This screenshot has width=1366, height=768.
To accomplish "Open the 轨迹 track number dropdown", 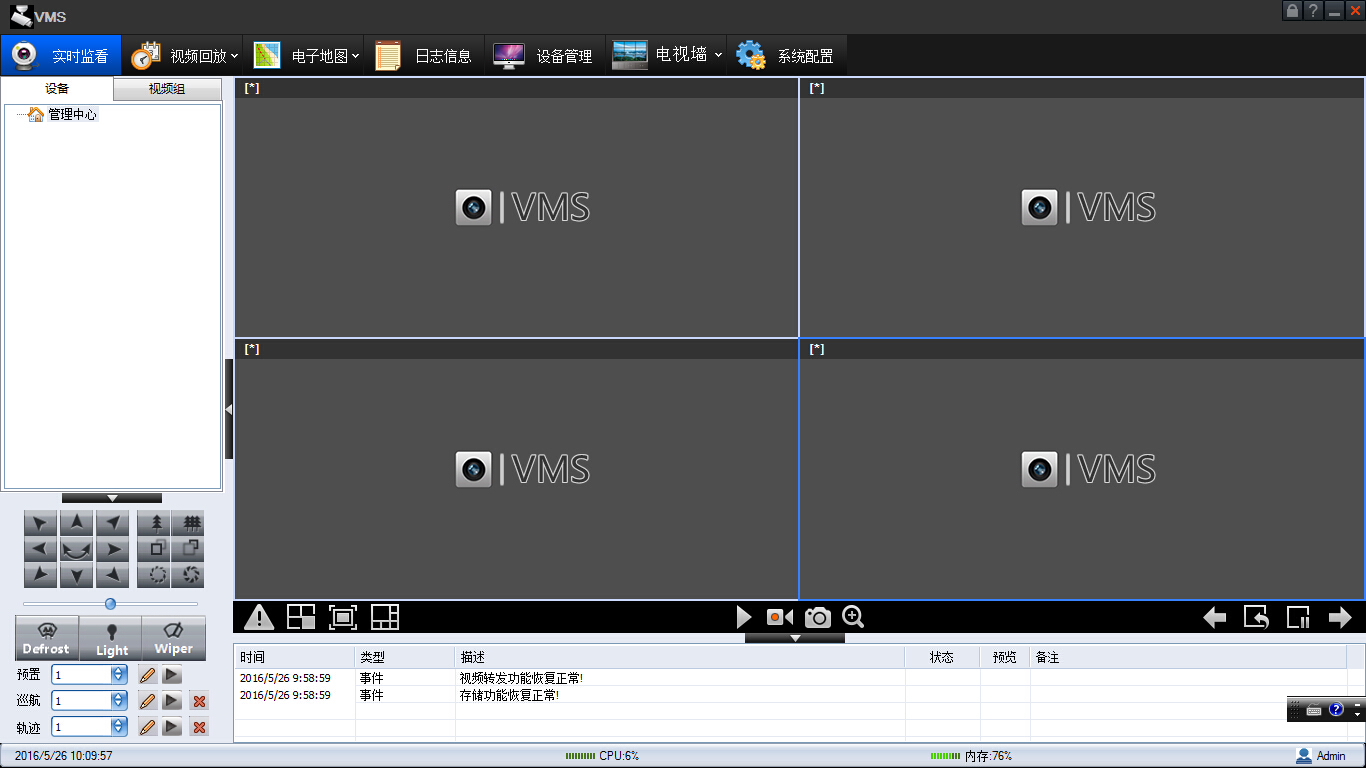I will [119, 727].
